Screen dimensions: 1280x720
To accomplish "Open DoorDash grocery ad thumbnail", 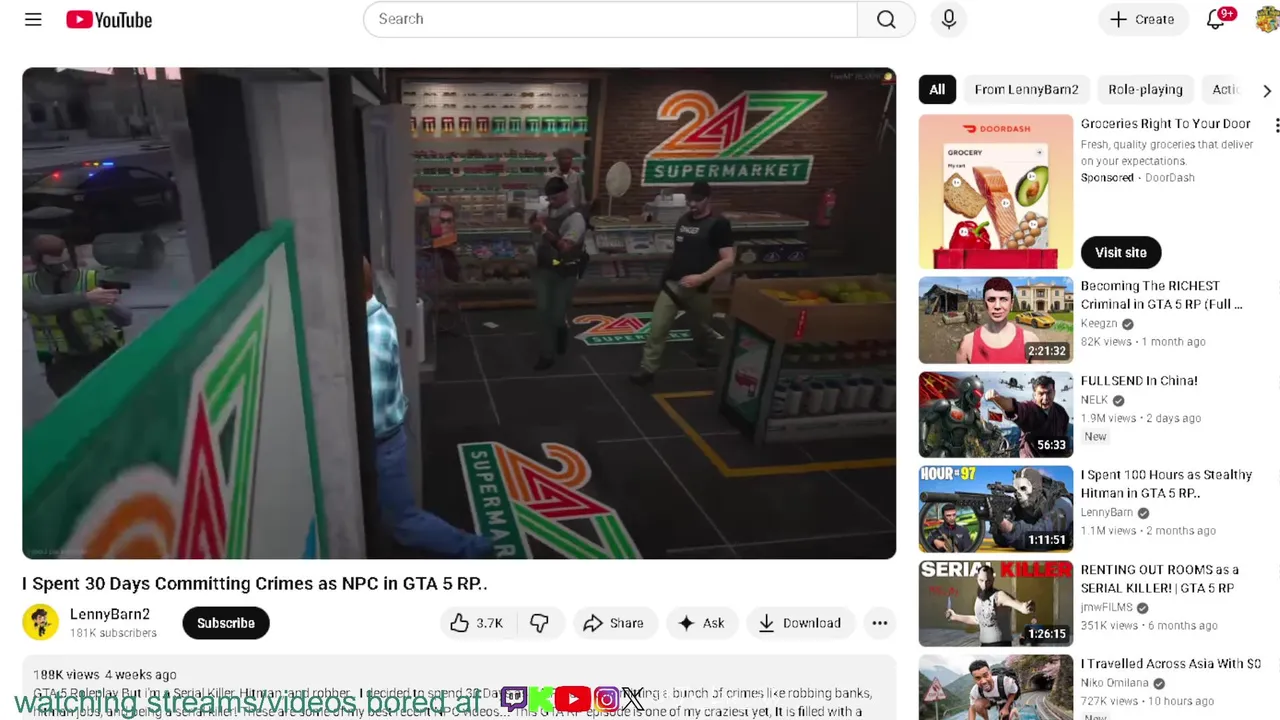I will pos(995,192).
